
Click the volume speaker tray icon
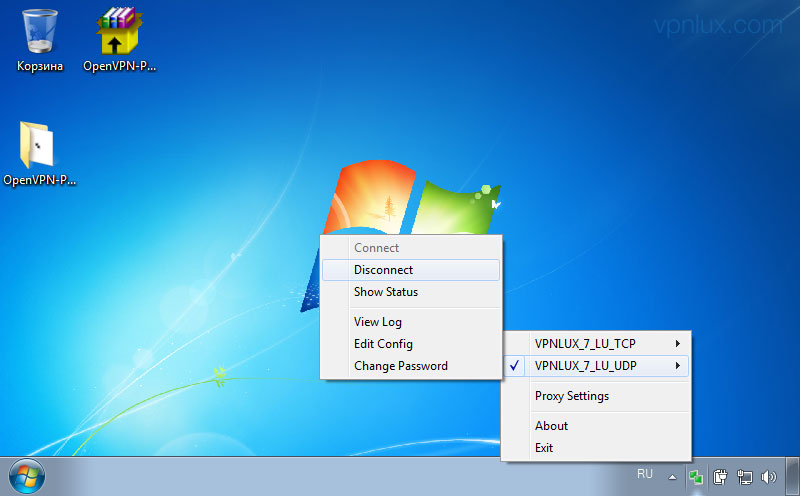pos(768,477)
